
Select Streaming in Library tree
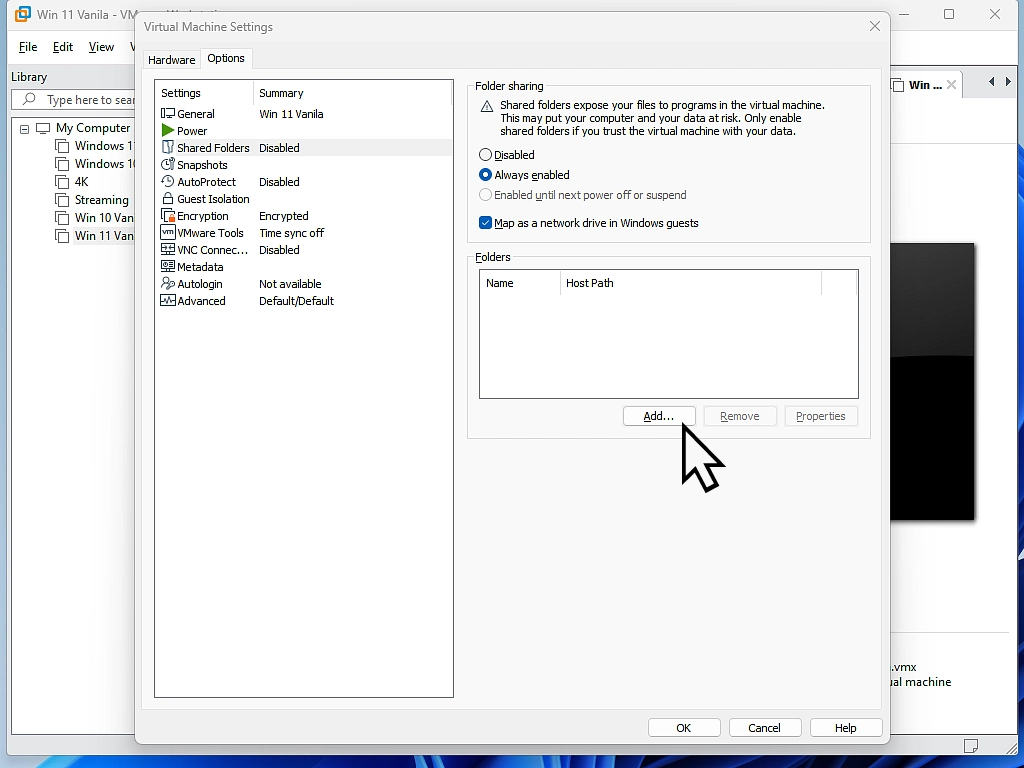tap(101, 200)
